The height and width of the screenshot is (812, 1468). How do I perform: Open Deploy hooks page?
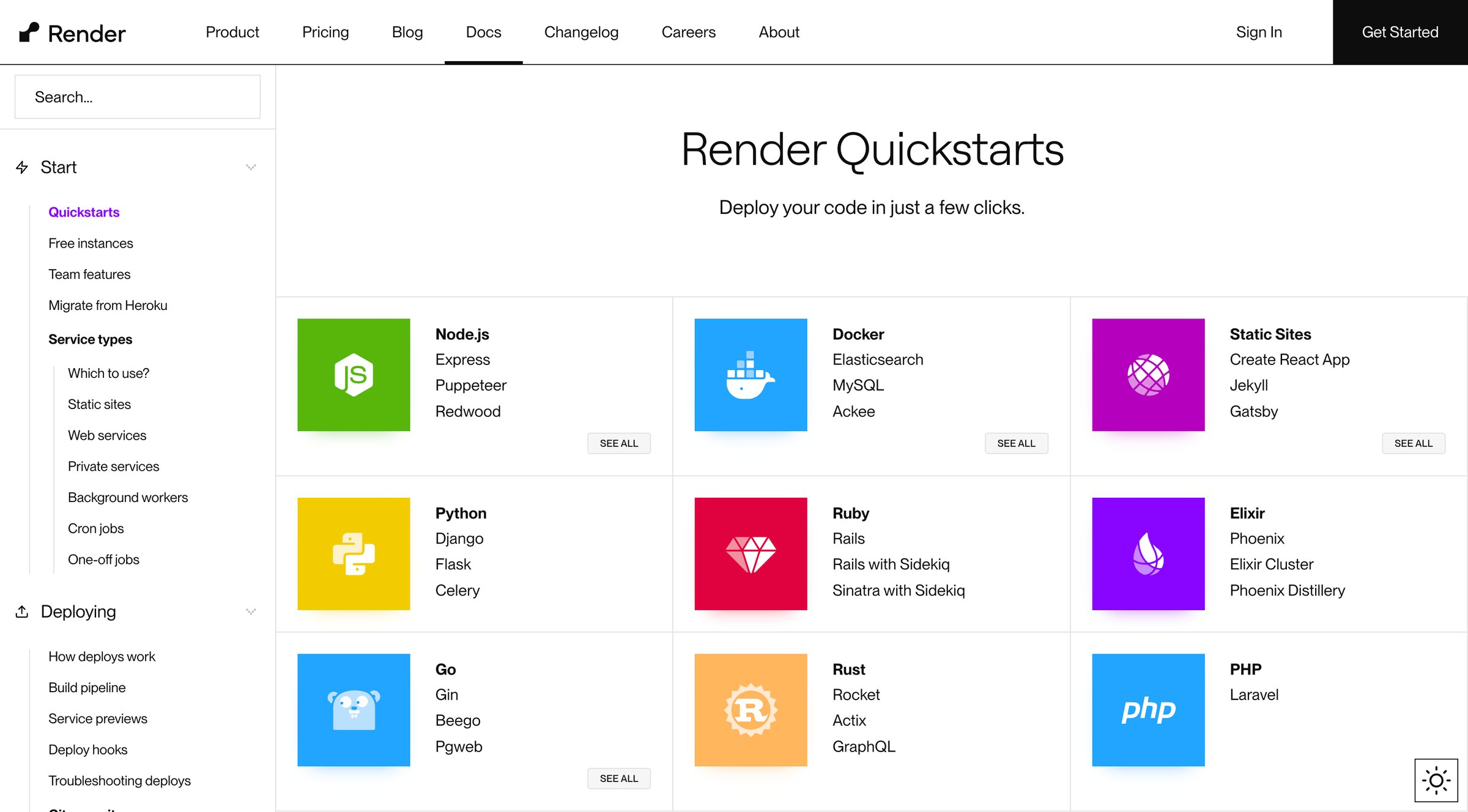(x=88, y=750)
